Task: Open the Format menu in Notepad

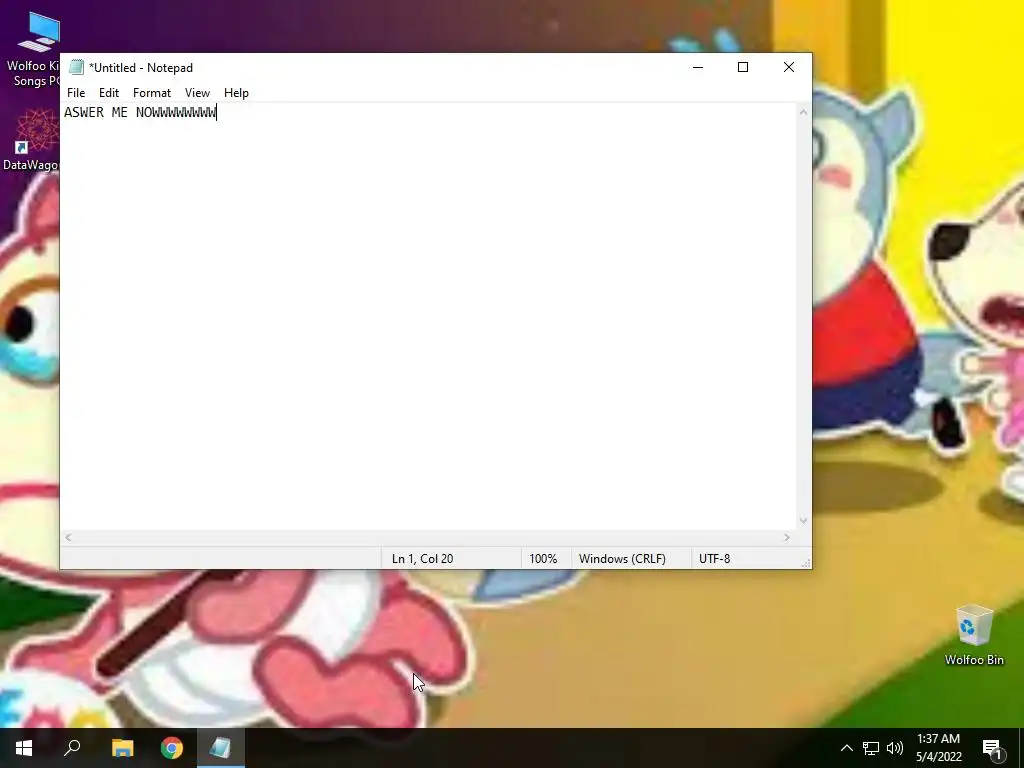Action: coord(152,93)
